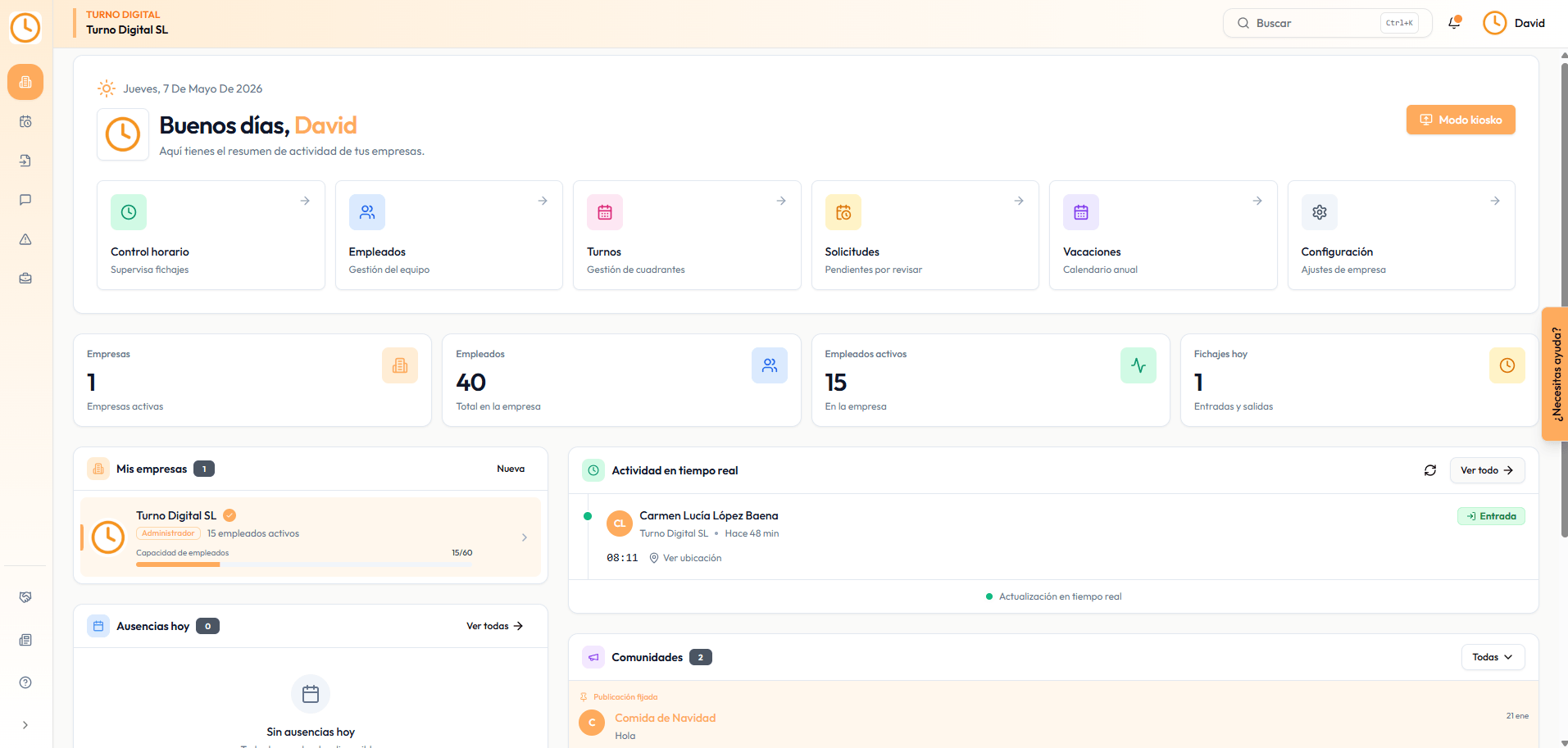Open the ¿Necesitas ayuda? side tab
This screenshot has width=1568, height=748.
pyautogui.click(x=1555, y=374)
